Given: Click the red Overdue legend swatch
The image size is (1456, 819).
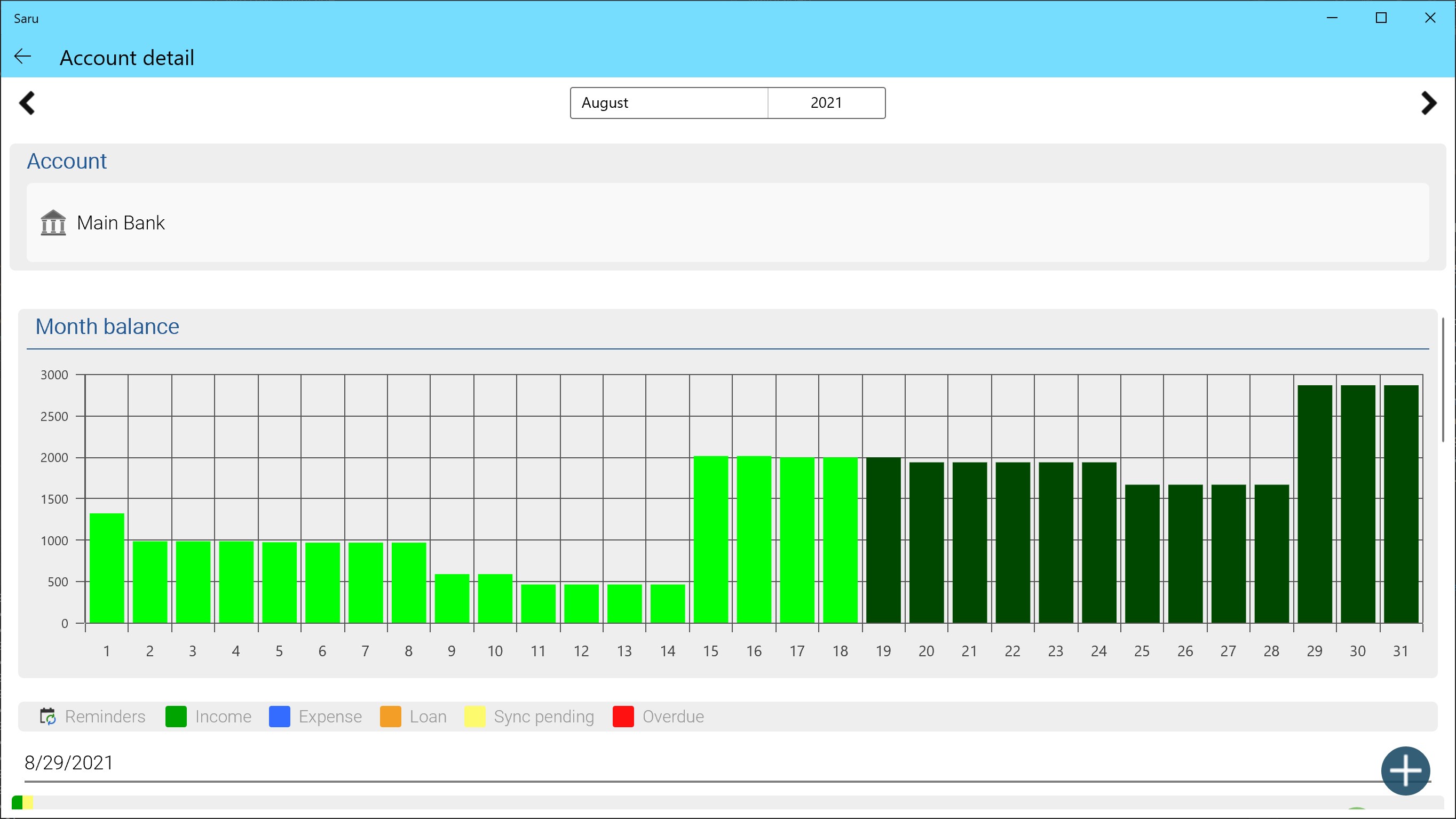Looking at the screenshot, I should pos(623,717).
